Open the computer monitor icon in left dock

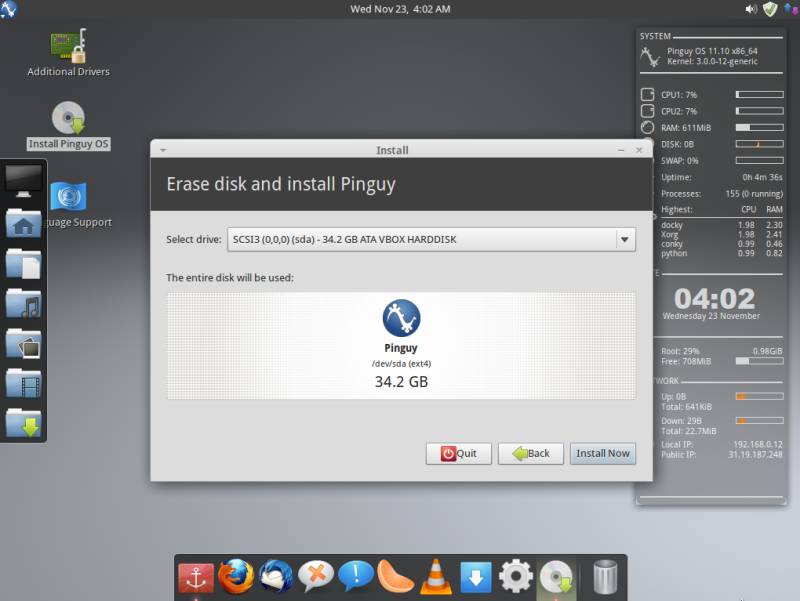(x=23, y=181)
